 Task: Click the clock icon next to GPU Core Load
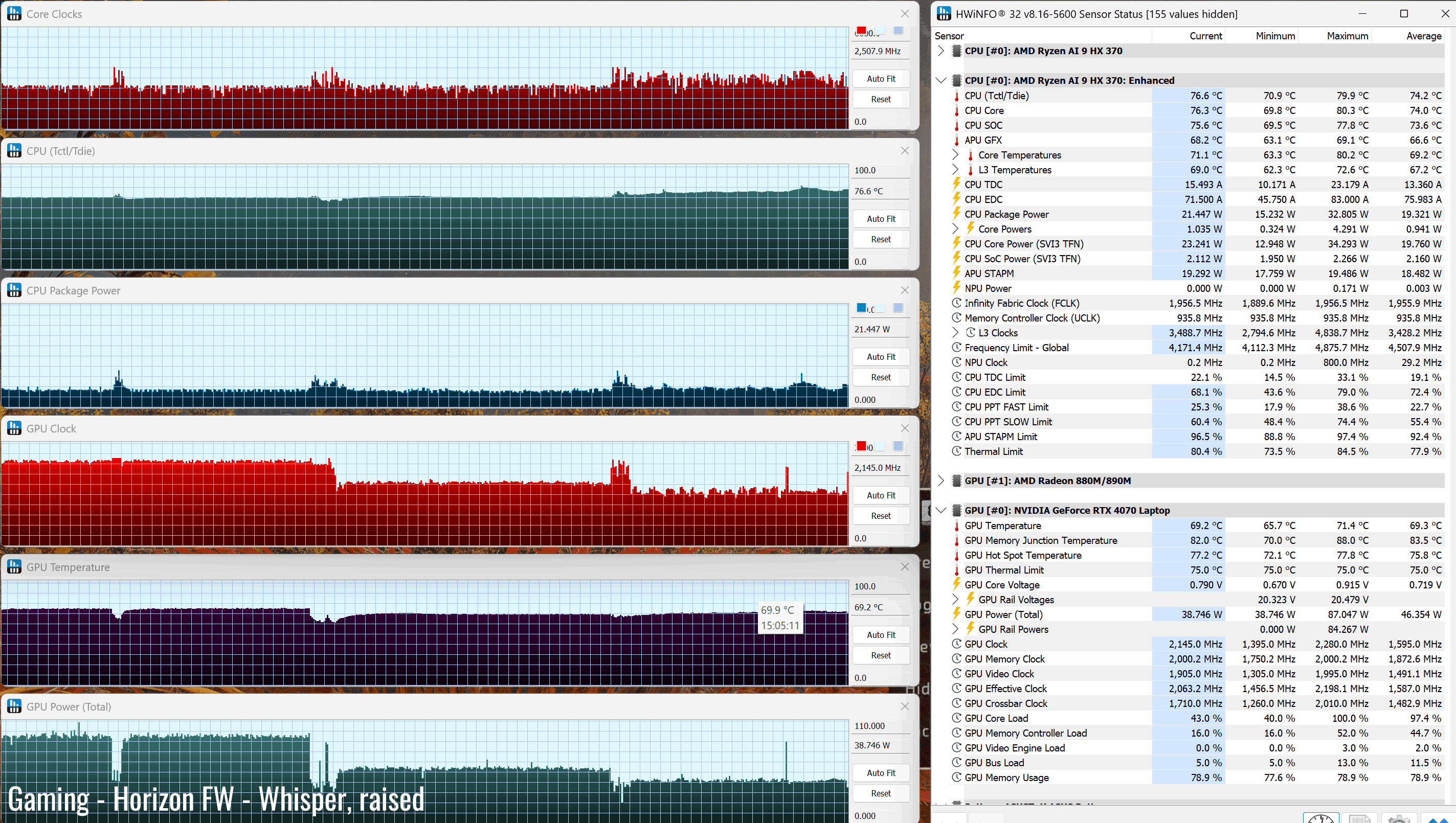click(x=957, y=718)
